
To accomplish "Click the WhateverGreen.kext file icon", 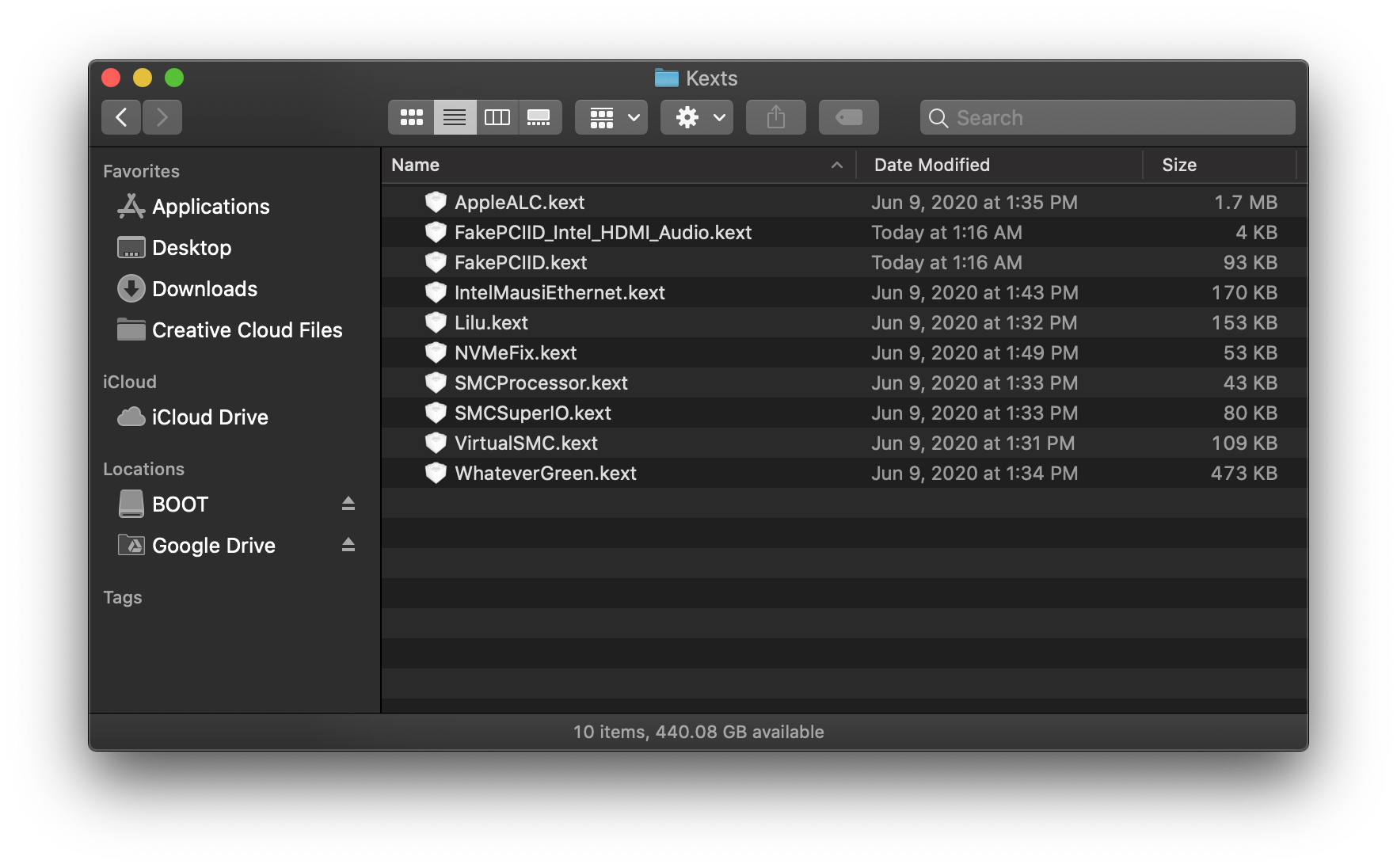I will 436,473.
